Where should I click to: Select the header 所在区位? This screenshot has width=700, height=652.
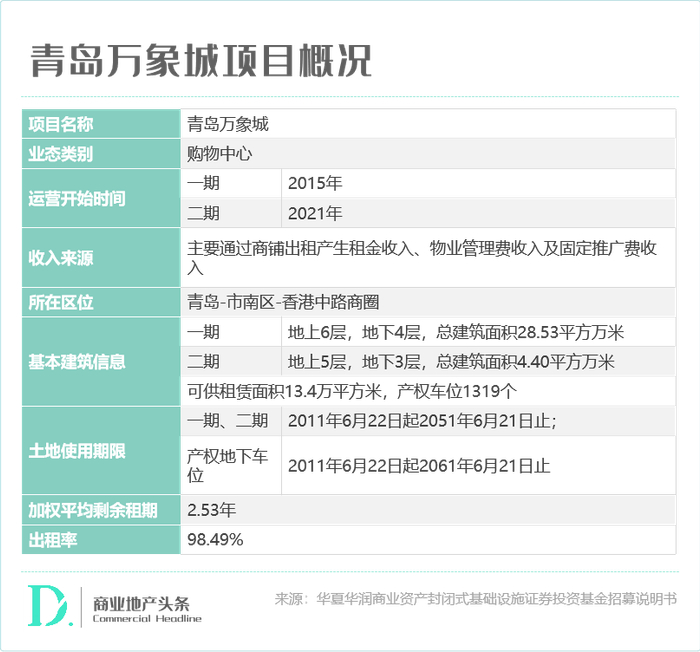coord(101,302)
